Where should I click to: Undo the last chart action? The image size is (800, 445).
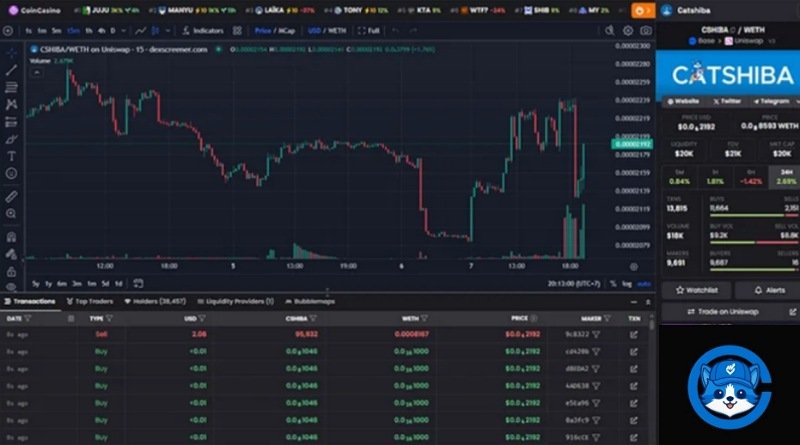[395, 31]
